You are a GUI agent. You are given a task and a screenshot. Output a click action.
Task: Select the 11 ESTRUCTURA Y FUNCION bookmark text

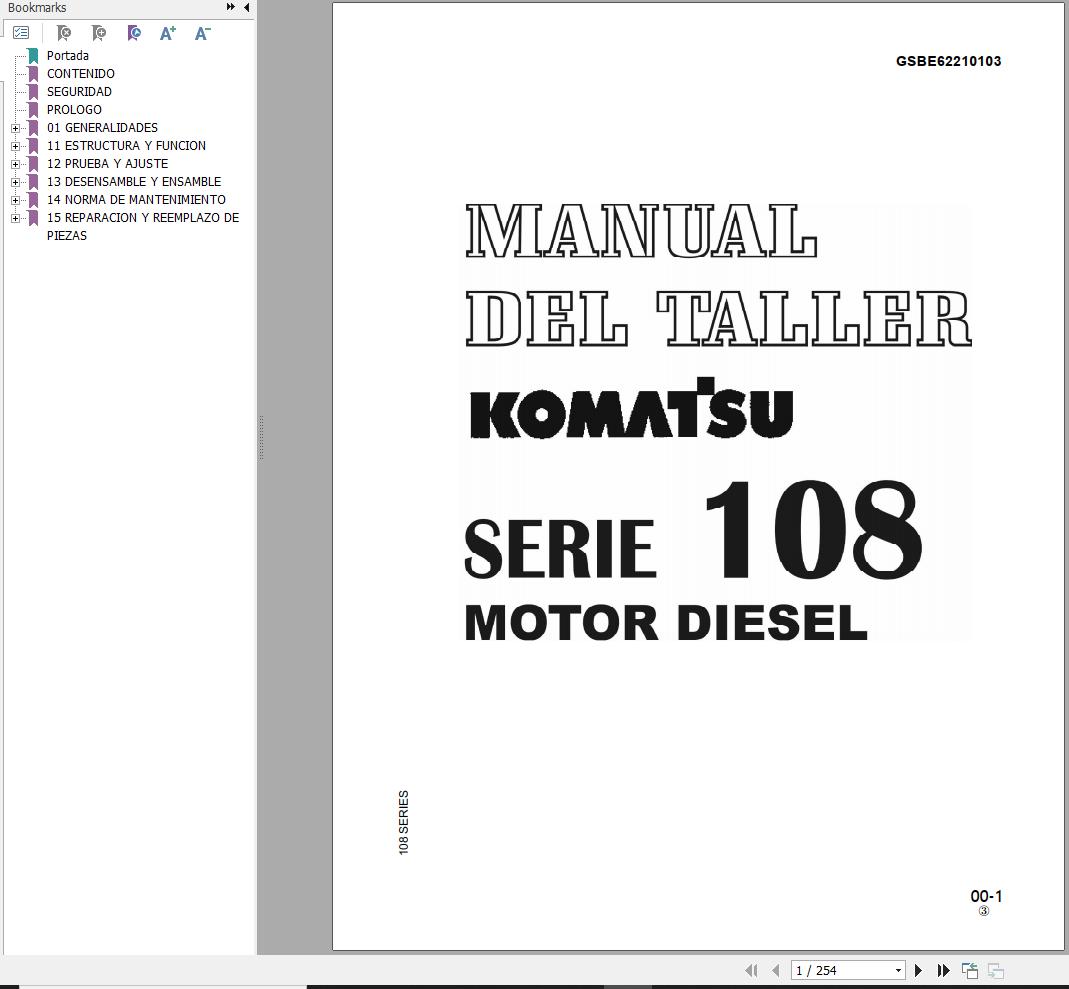pos(126,146)
